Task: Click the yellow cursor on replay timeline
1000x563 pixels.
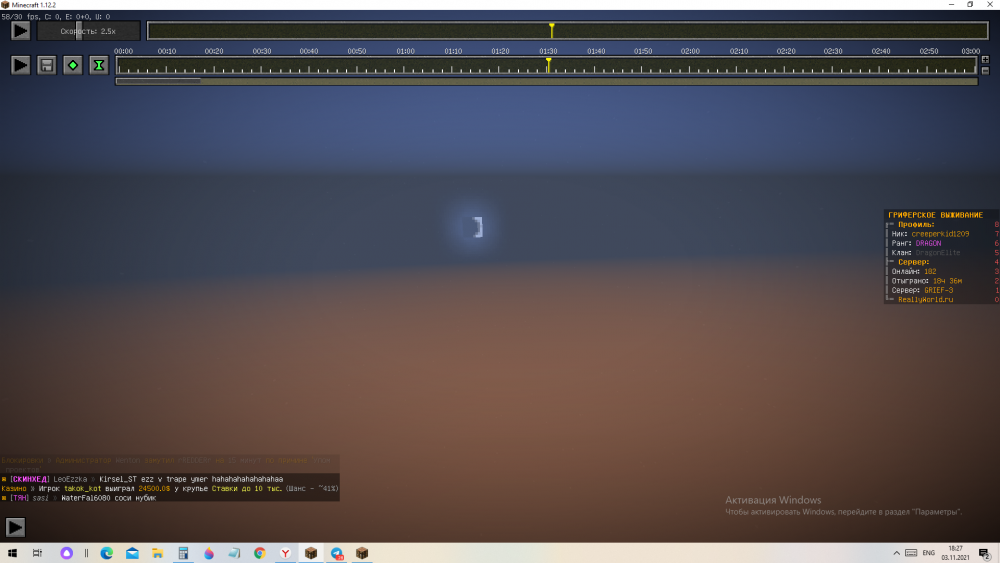Action: tap(552, 30)
